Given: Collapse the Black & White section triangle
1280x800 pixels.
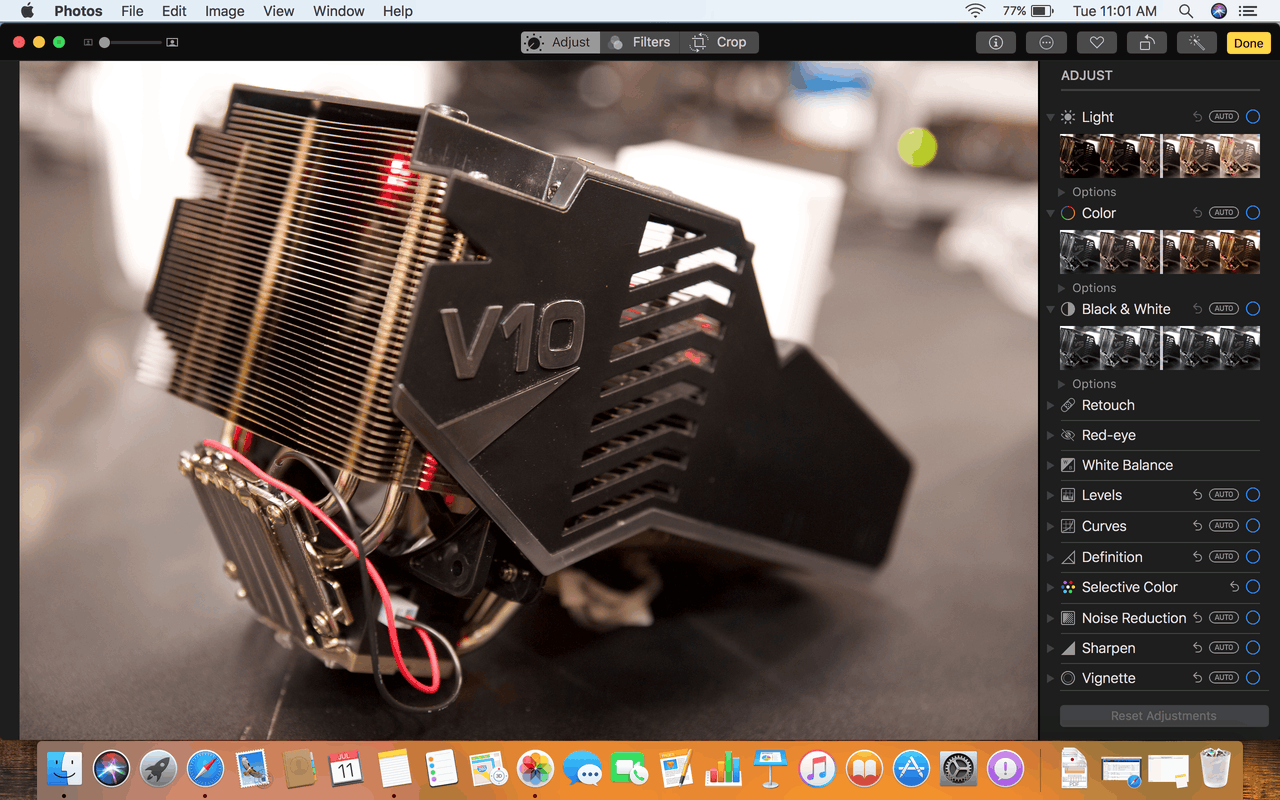Looking at the screenshot, I should pos(1050,309).
